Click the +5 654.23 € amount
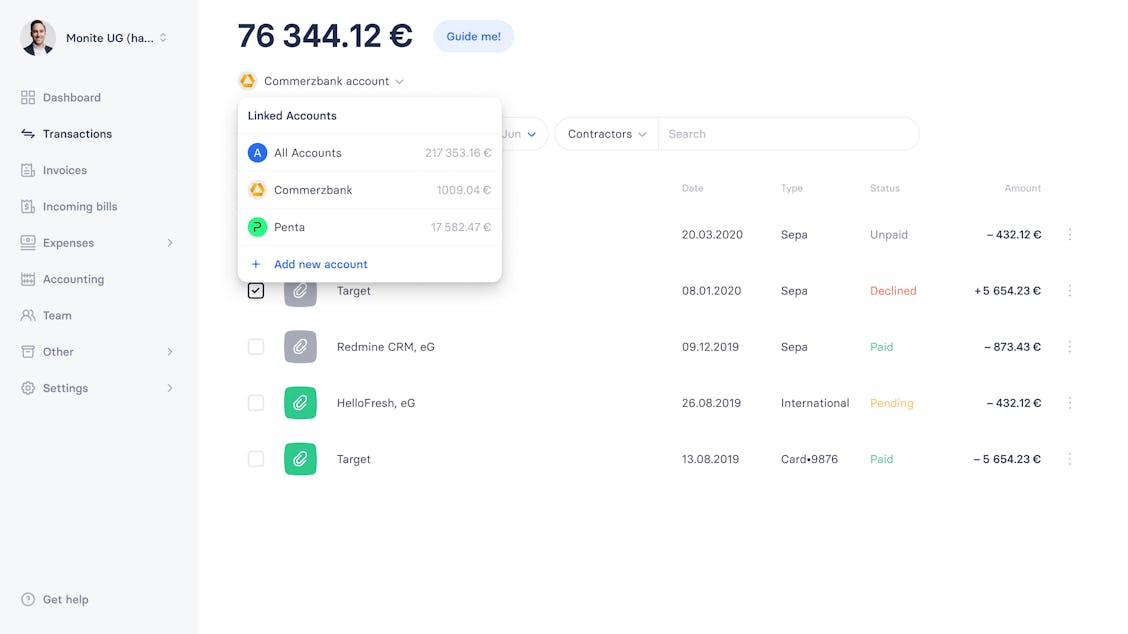This screenshot has width=1128, height=634. pyautogui.click(x=1007, y=291)
